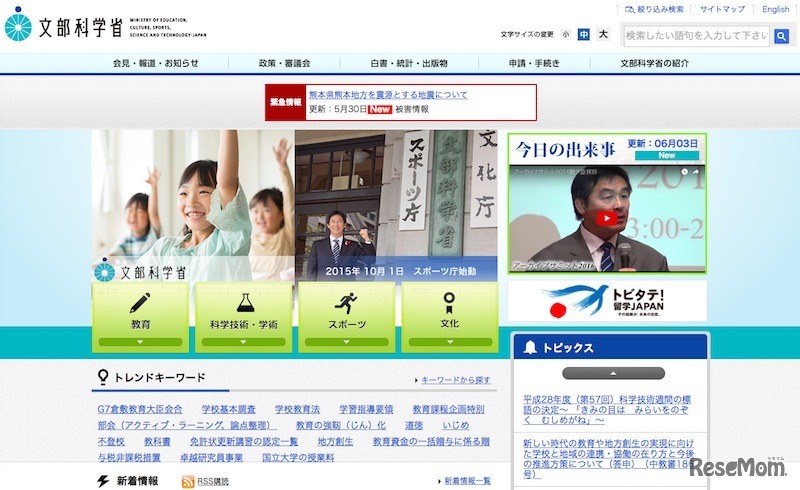Expand the スポーツ dropdown arrow
800x490 pixels.
tap(346, 342)
